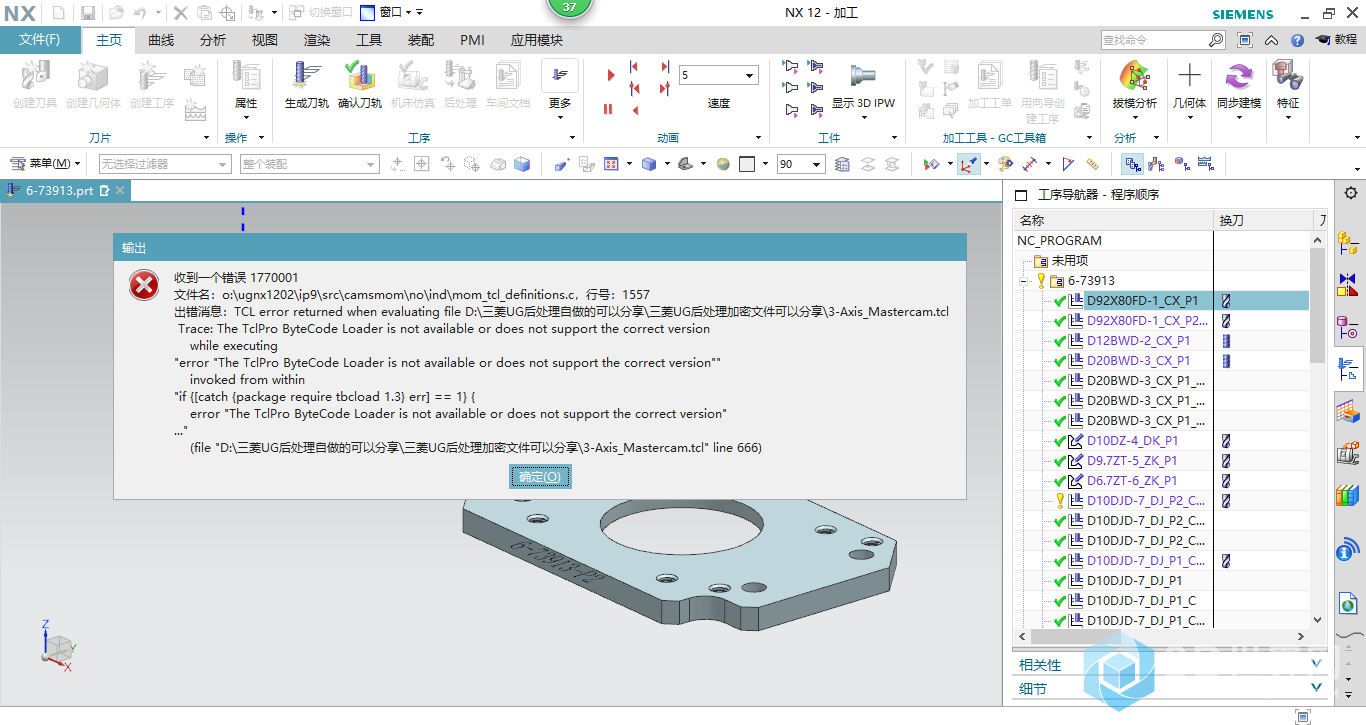
Task: Click the Save icon in title bar
Action: [x=88, y=13]
